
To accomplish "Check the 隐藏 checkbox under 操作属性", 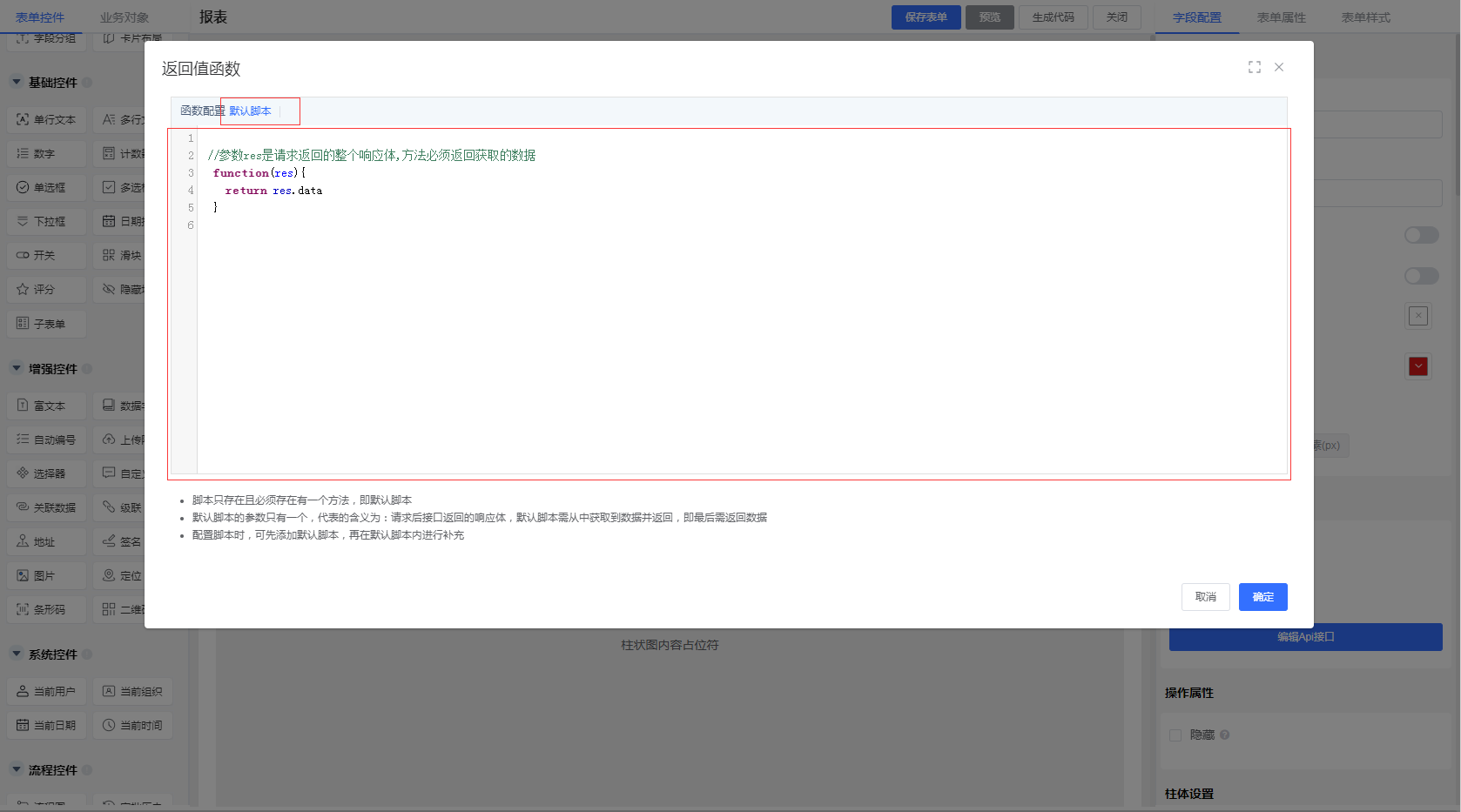I will (1175, 735).
